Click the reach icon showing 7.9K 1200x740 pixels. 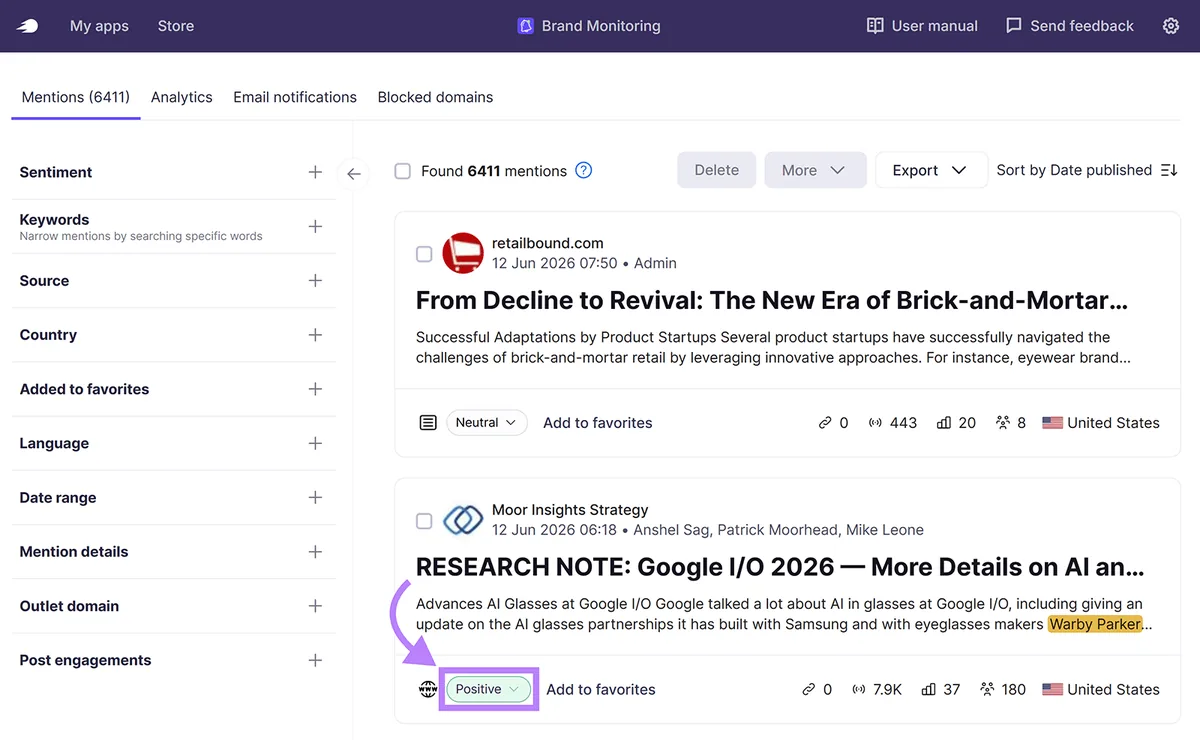pos(859,689)
